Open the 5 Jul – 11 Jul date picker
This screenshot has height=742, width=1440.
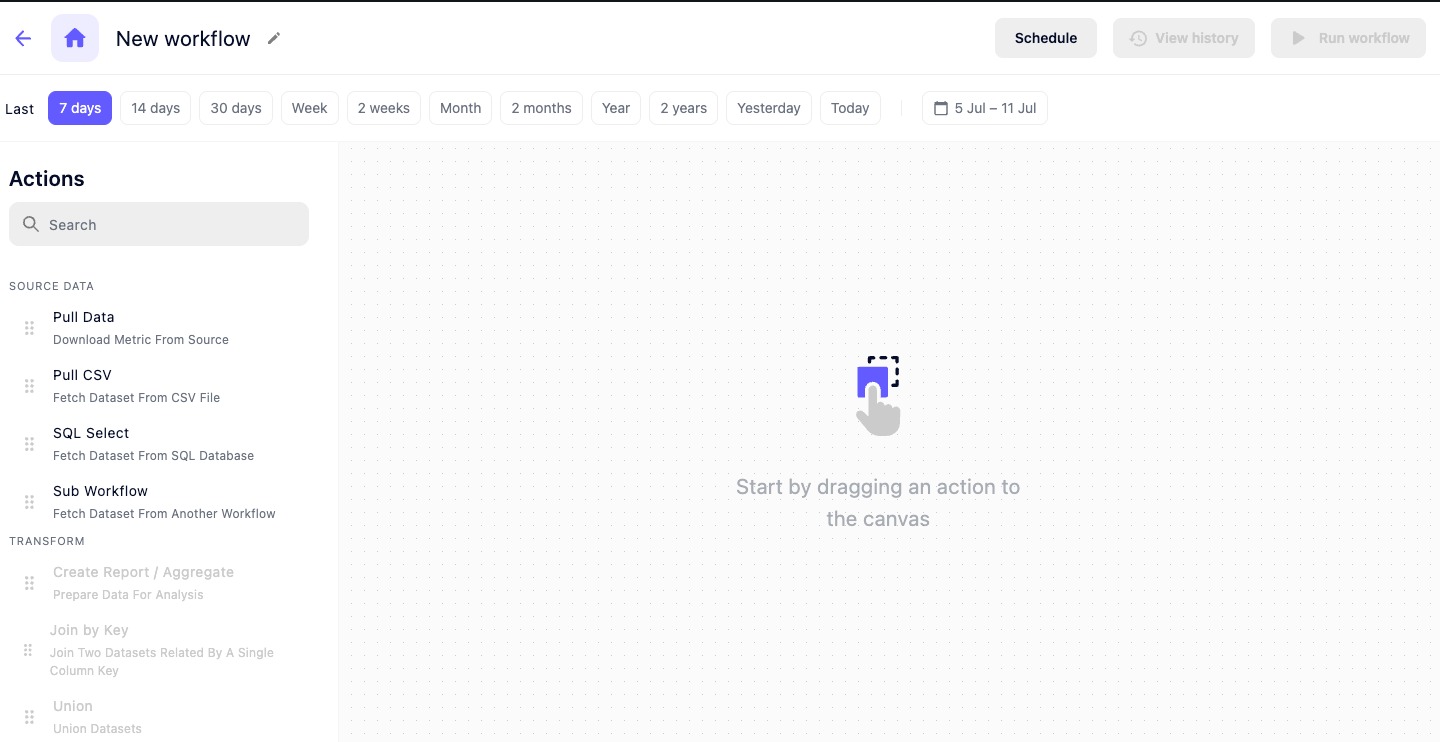click(985, 107)
